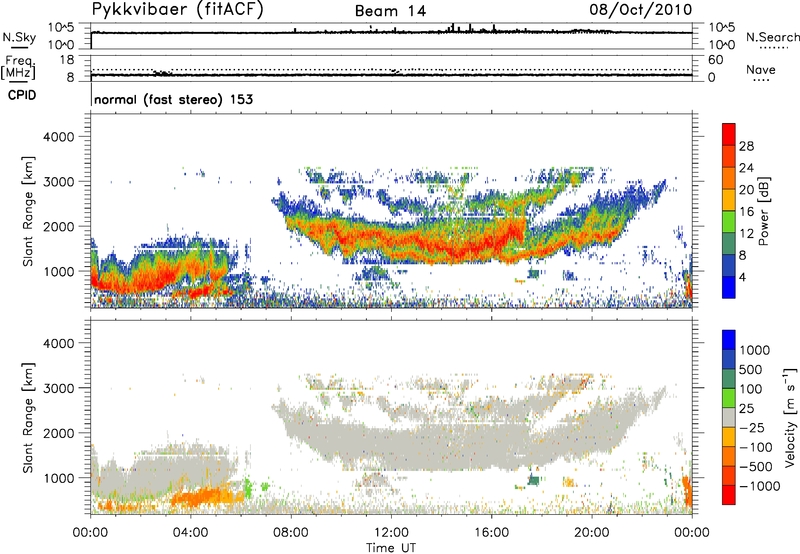Click the Pykkvibaer (fitACF) title

coord(177,10)
